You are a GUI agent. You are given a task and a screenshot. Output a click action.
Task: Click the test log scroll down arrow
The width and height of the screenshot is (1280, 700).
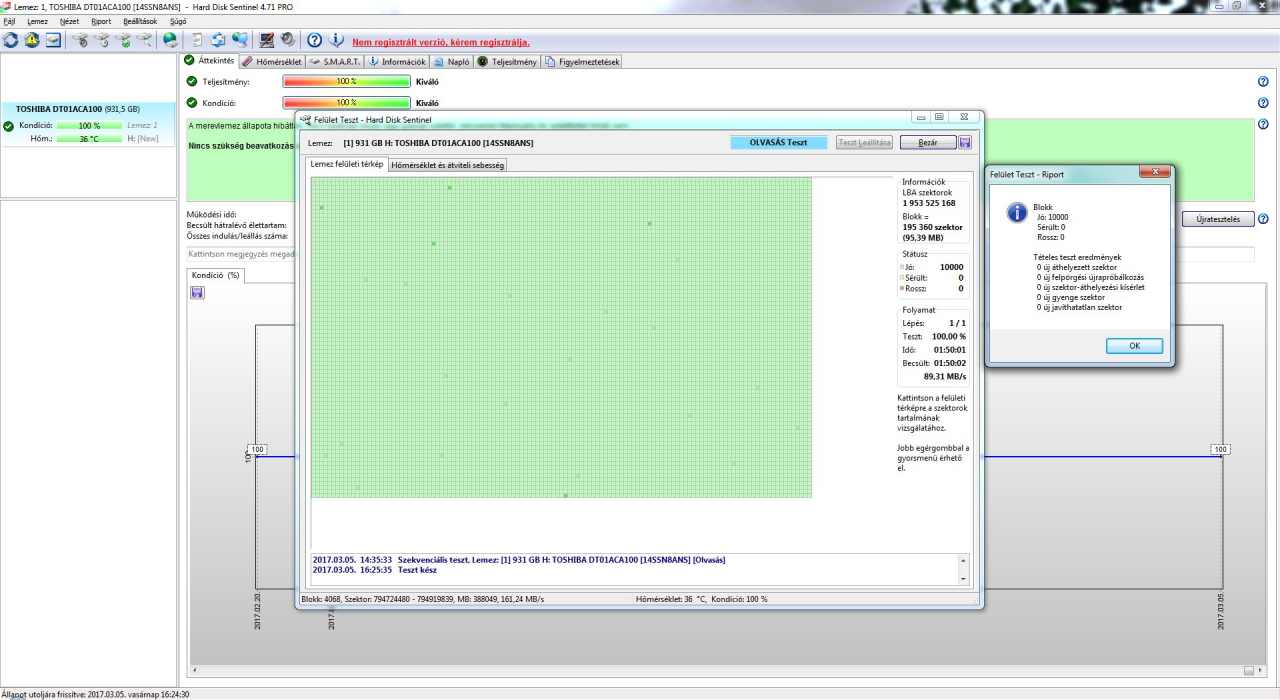(x=964, y=579)
